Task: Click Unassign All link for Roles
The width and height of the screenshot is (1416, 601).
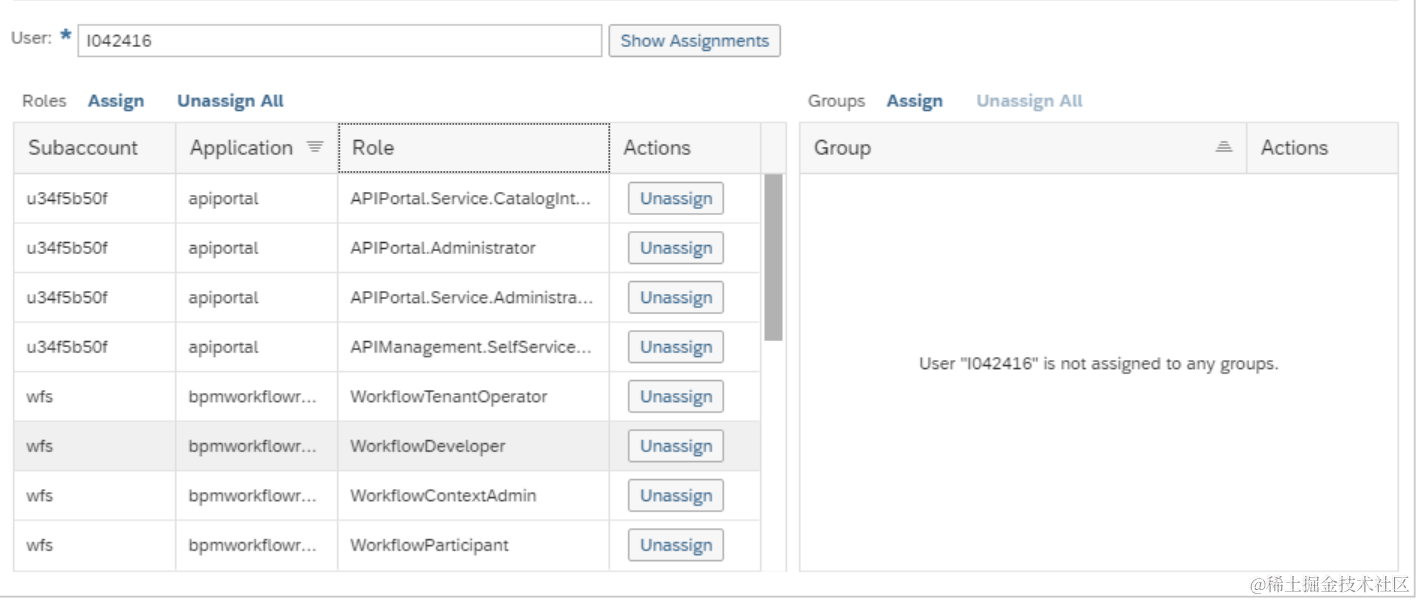Action: [x=230, y=101]
